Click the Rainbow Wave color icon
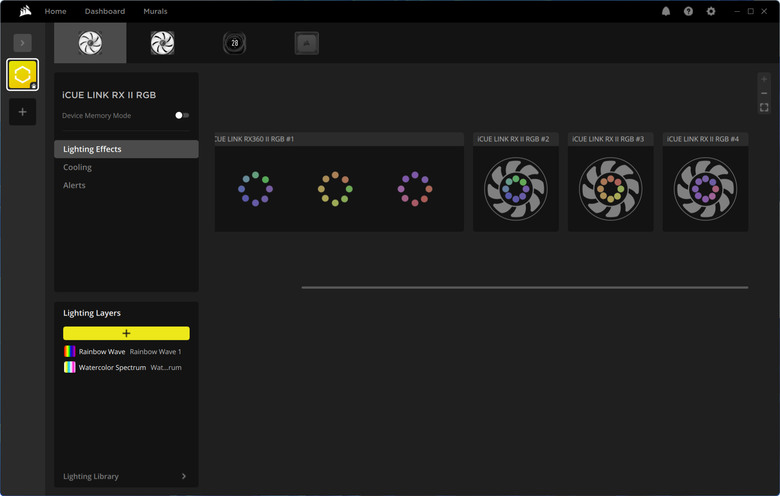The image size is (780, 496). [70, 352]
